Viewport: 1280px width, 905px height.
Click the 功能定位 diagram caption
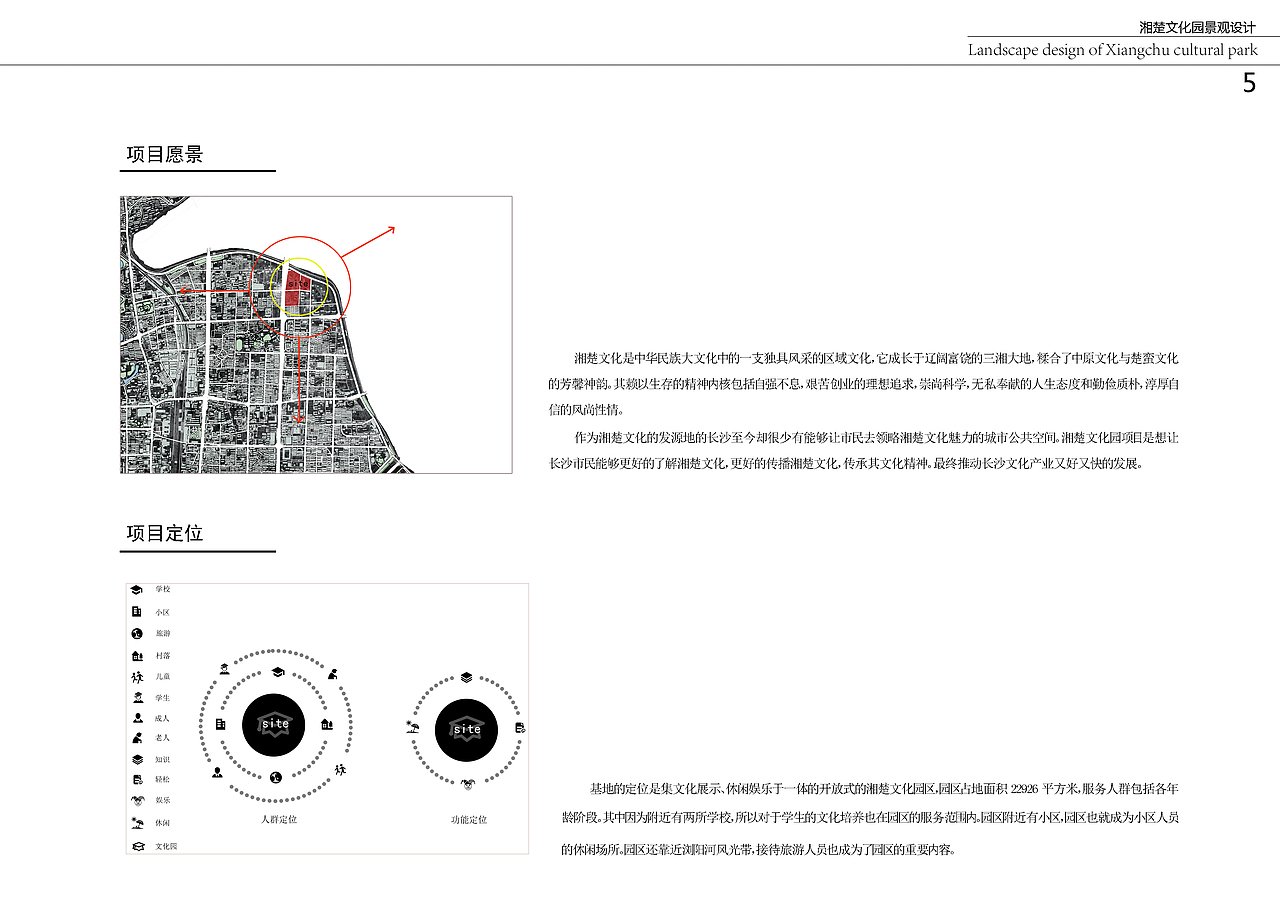coord(469,820)
